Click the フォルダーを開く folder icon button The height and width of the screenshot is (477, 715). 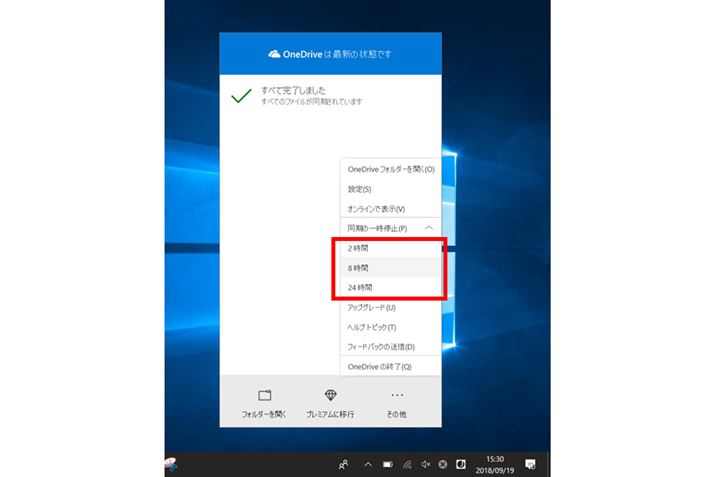tap(264, 395)
